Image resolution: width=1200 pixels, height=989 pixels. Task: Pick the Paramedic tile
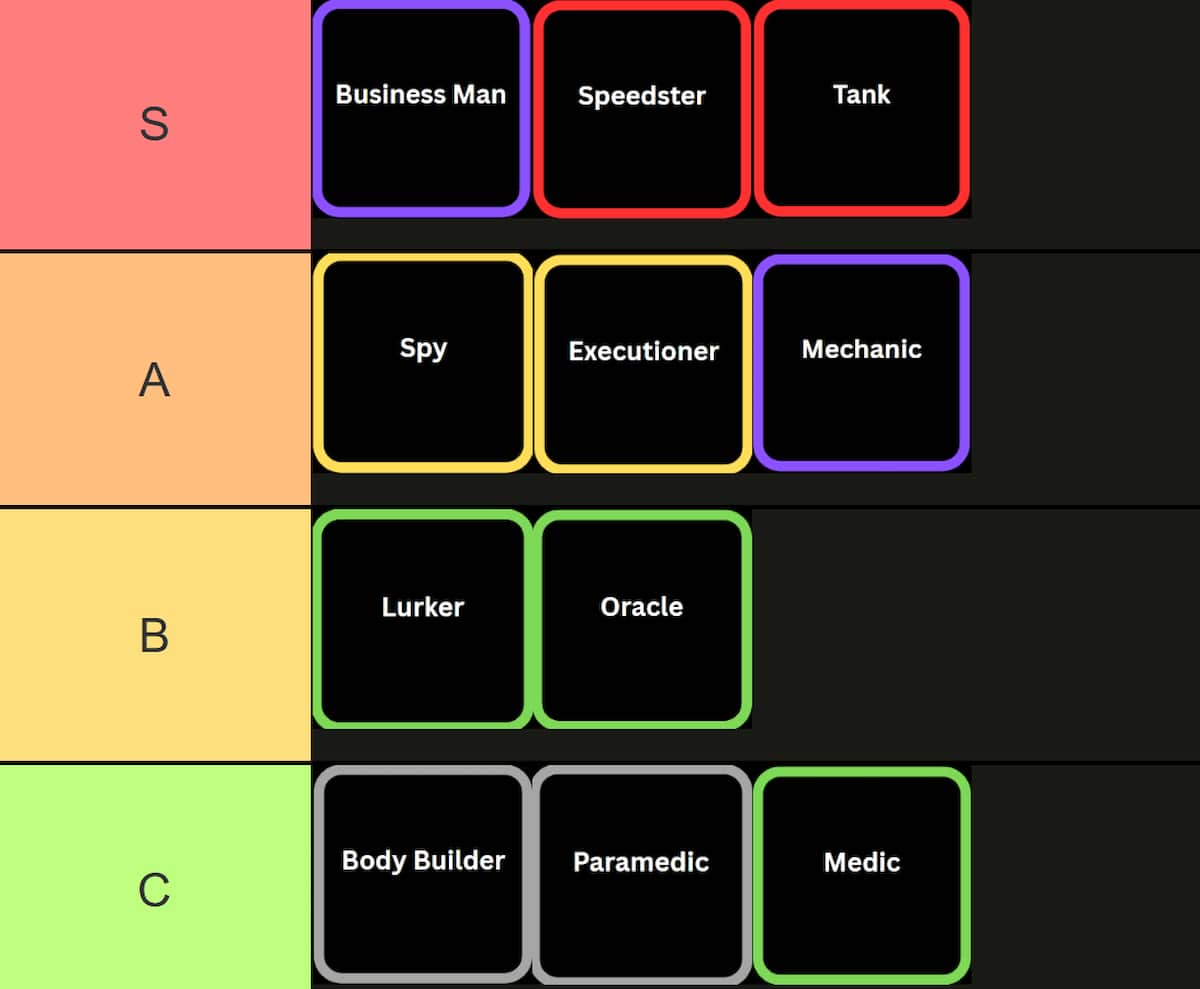(x=642, y=874)
